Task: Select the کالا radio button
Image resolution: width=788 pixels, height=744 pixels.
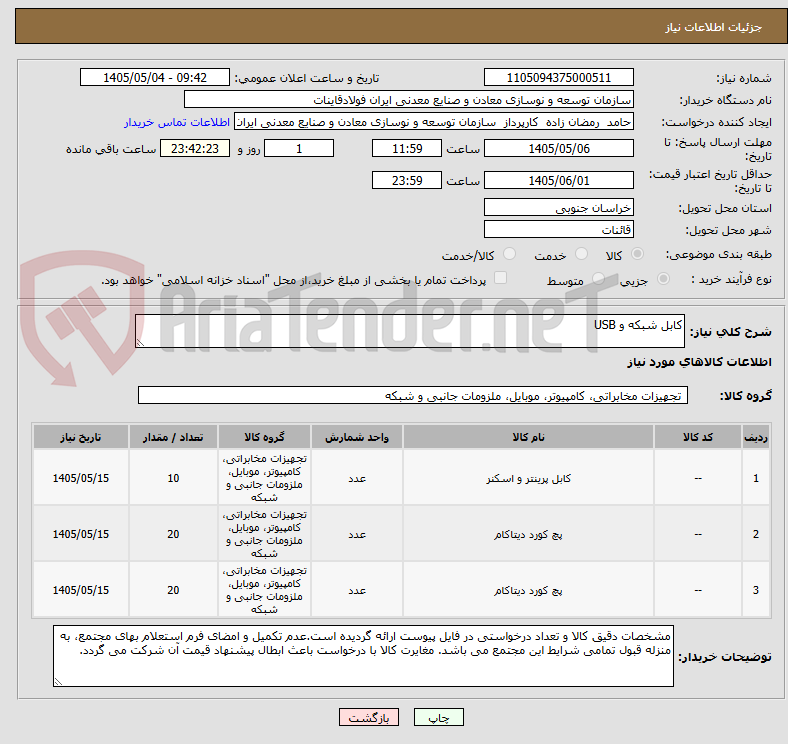Action: point(637,254)
